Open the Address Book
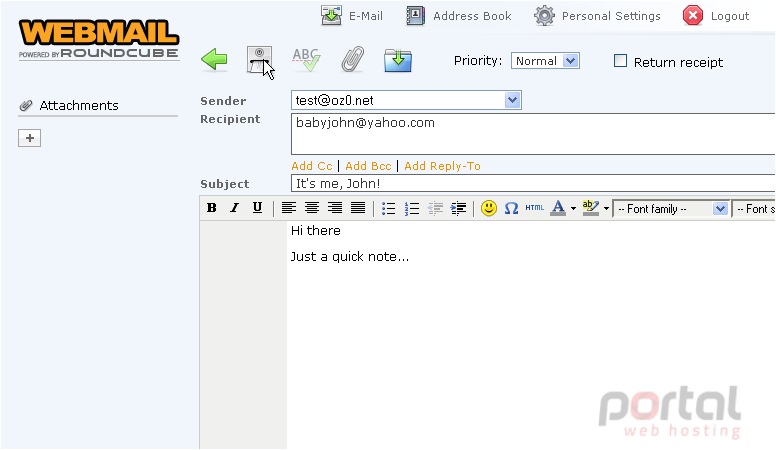Screen dimensions: 776x450 (459, 16)
